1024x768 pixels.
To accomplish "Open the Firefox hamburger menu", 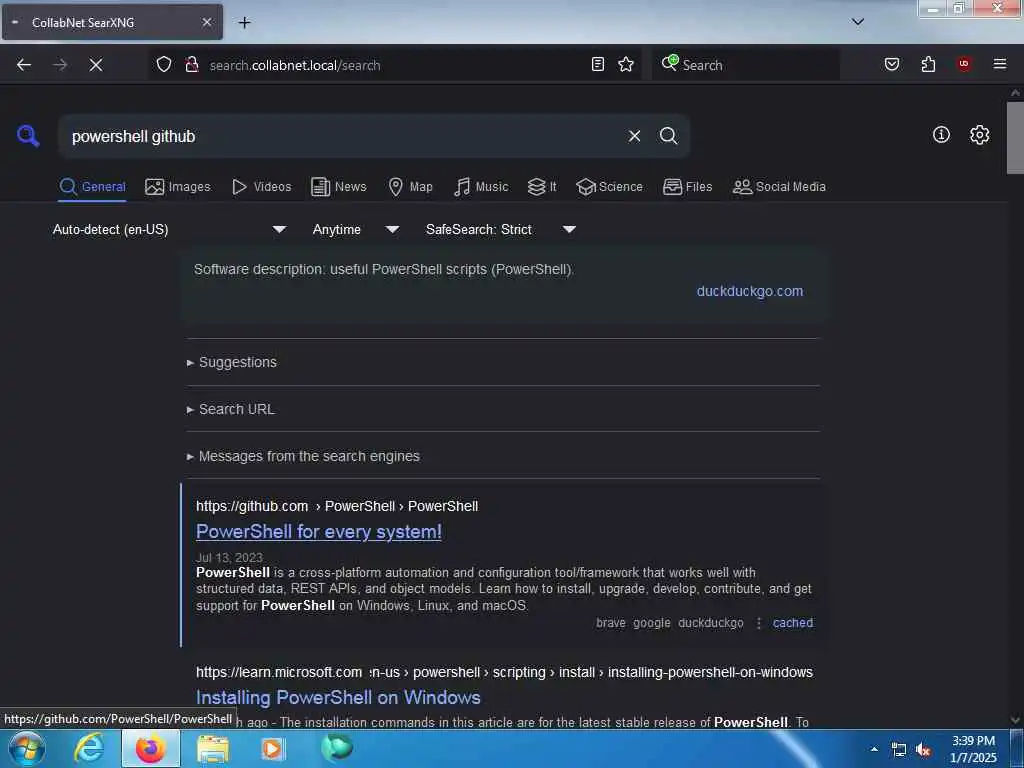I will 1000,64.
